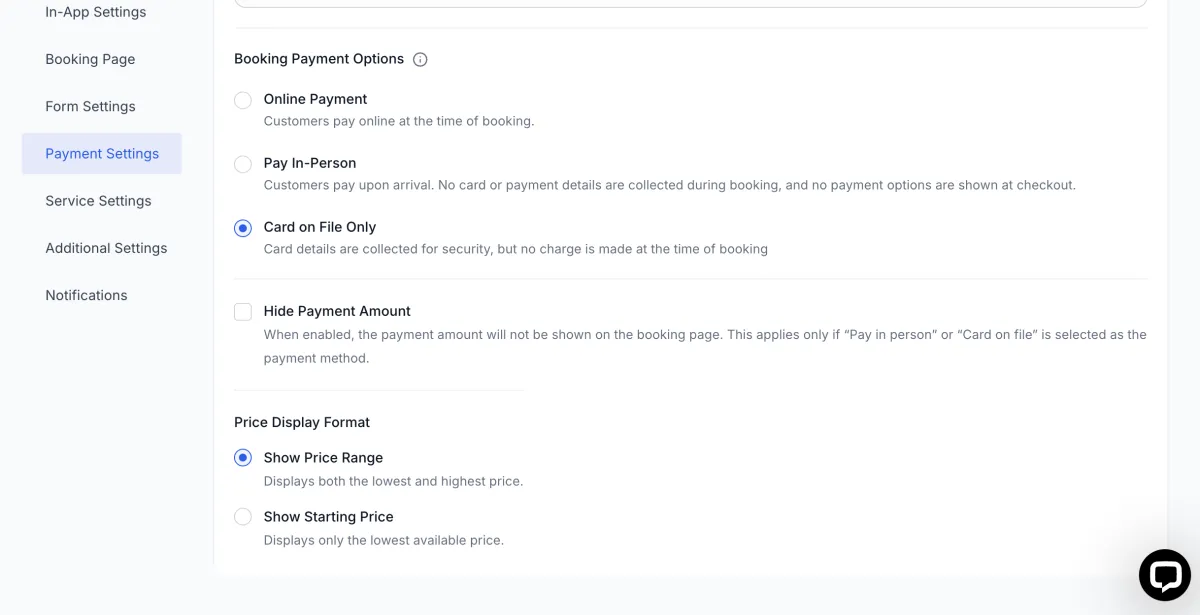1200x615 pixels.
Task: Enable the Hide Payment Amount checkbox
Action: (x=243, y=312)
